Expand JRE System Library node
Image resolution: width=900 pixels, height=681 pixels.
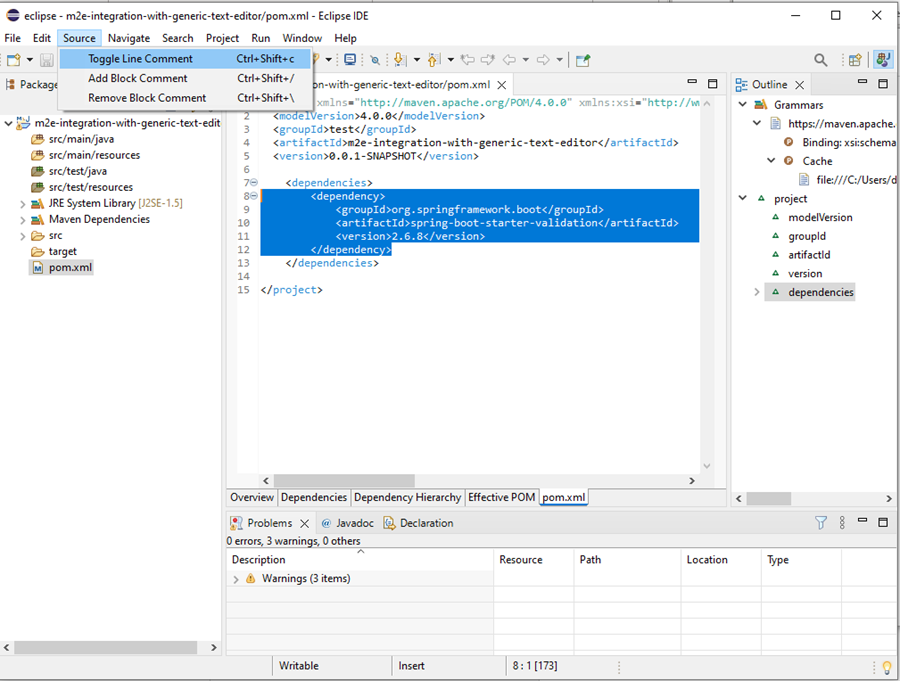(22, 204)
